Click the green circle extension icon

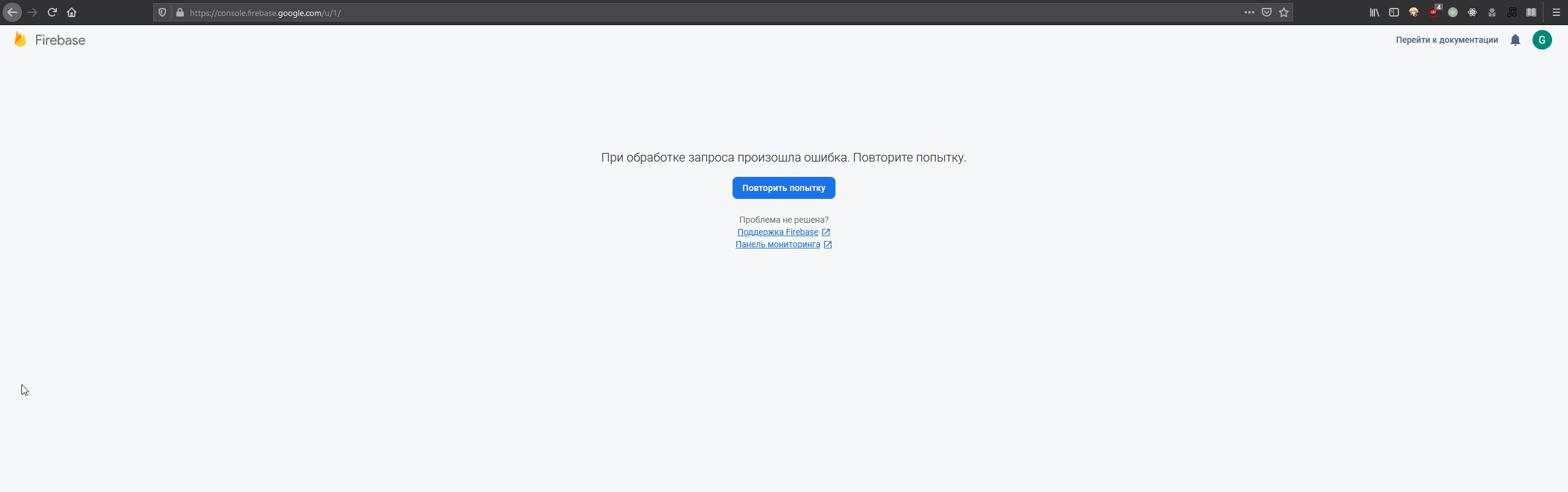[1453, 12]
